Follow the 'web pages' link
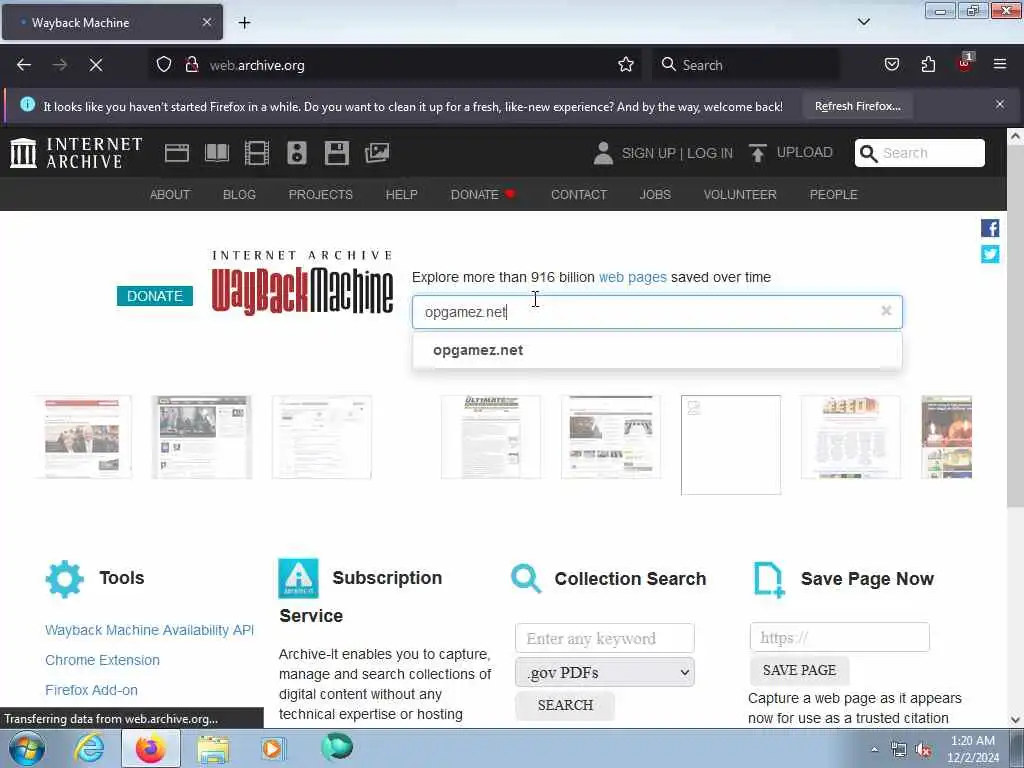1024x768 pixels. tap(633, 277)
